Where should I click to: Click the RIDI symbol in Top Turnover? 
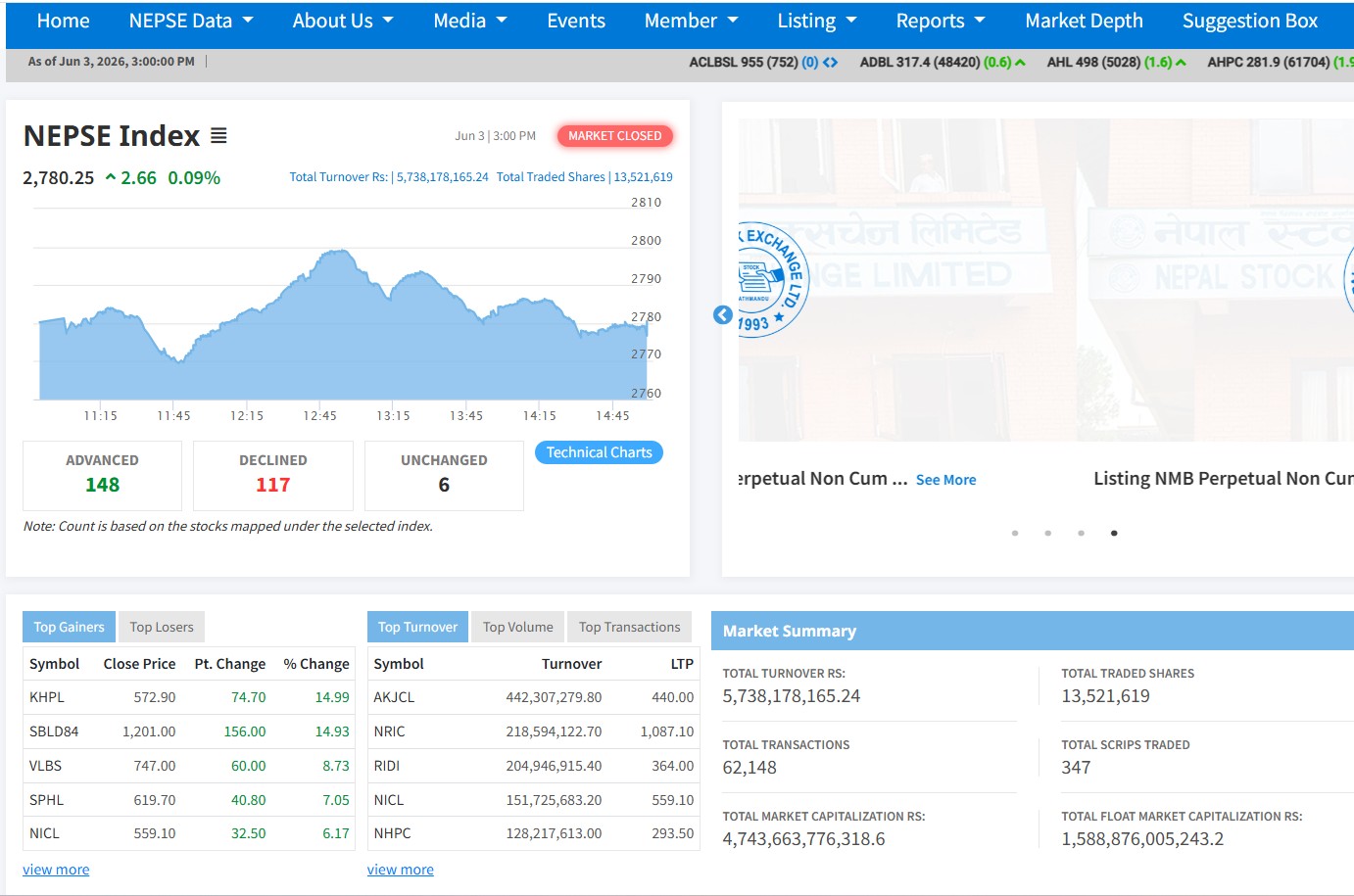(386, 766)
